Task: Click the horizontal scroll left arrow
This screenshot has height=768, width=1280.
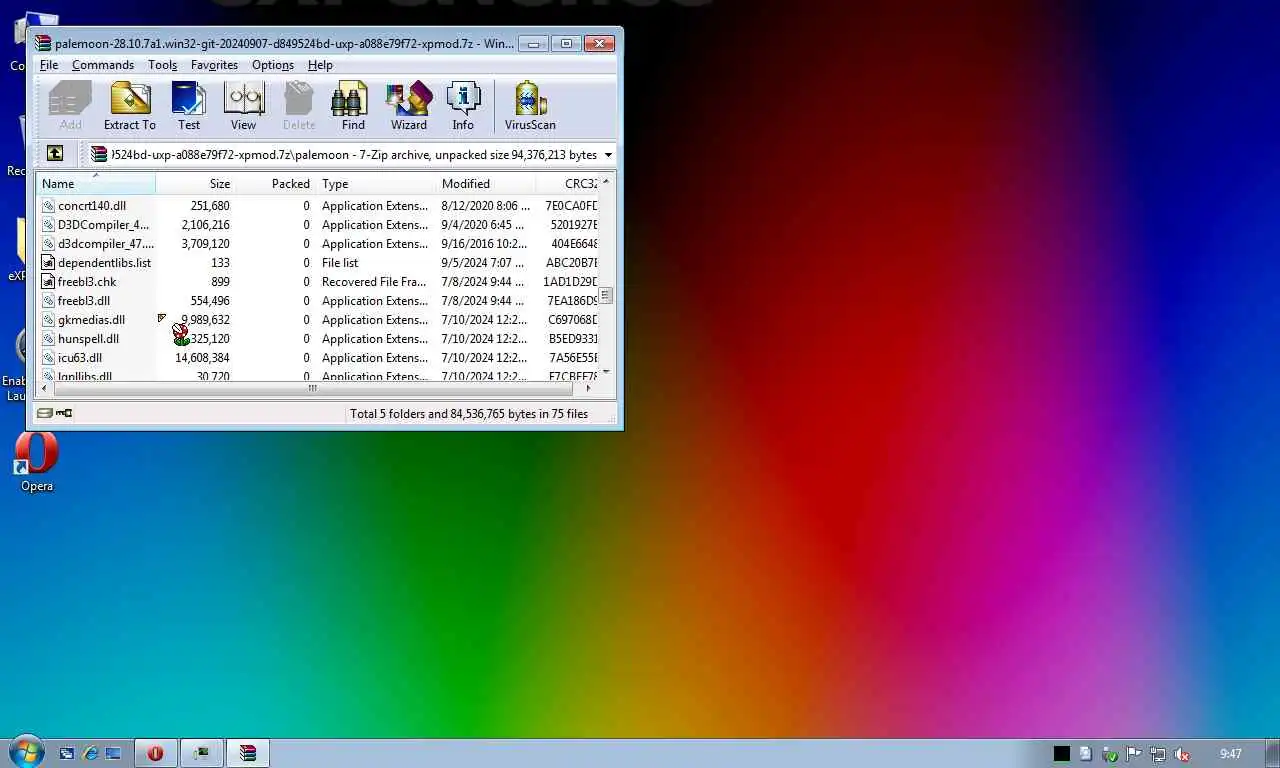Action: tap(43, 388)
